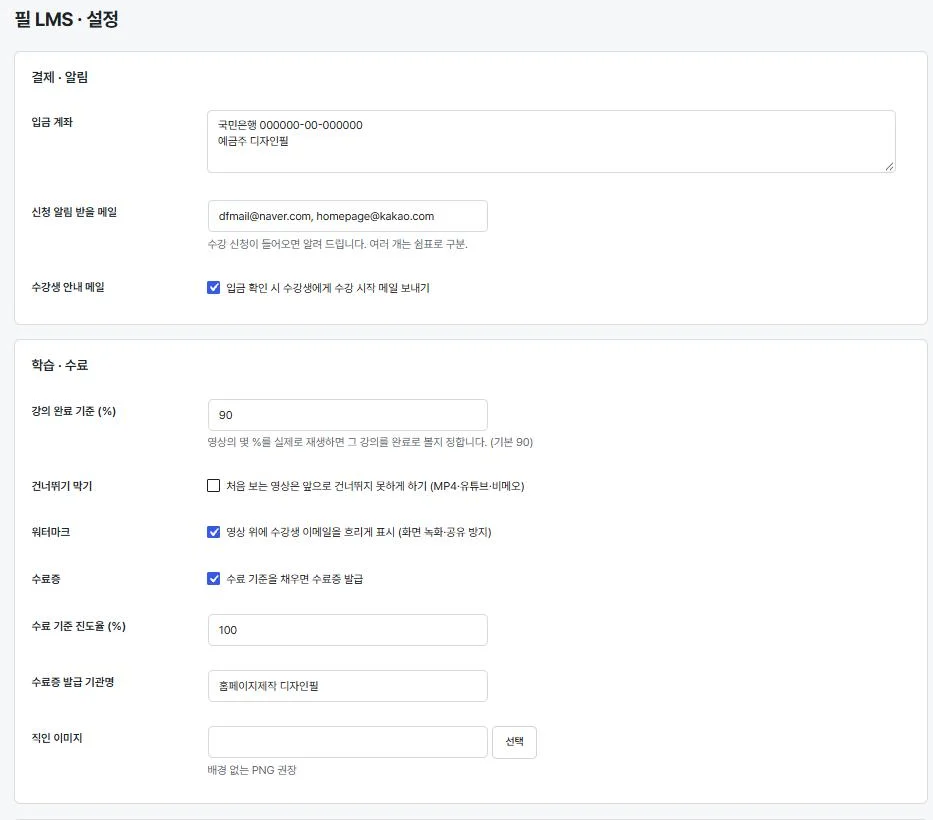Toggle 입금 확인 시 수강 시작 메일 checkbox
This screenshot has width=933, height=820.
pyautogui.click(x=214, y=287)
